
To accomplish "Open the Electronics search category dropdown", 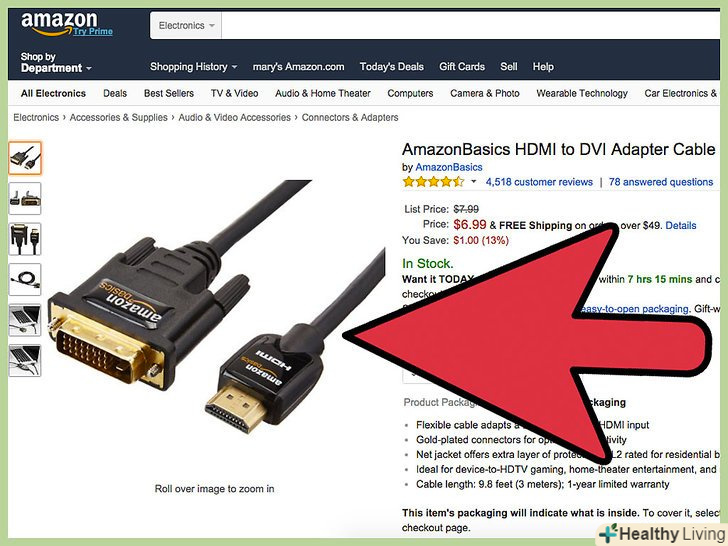I will click(x=186, y=26).
